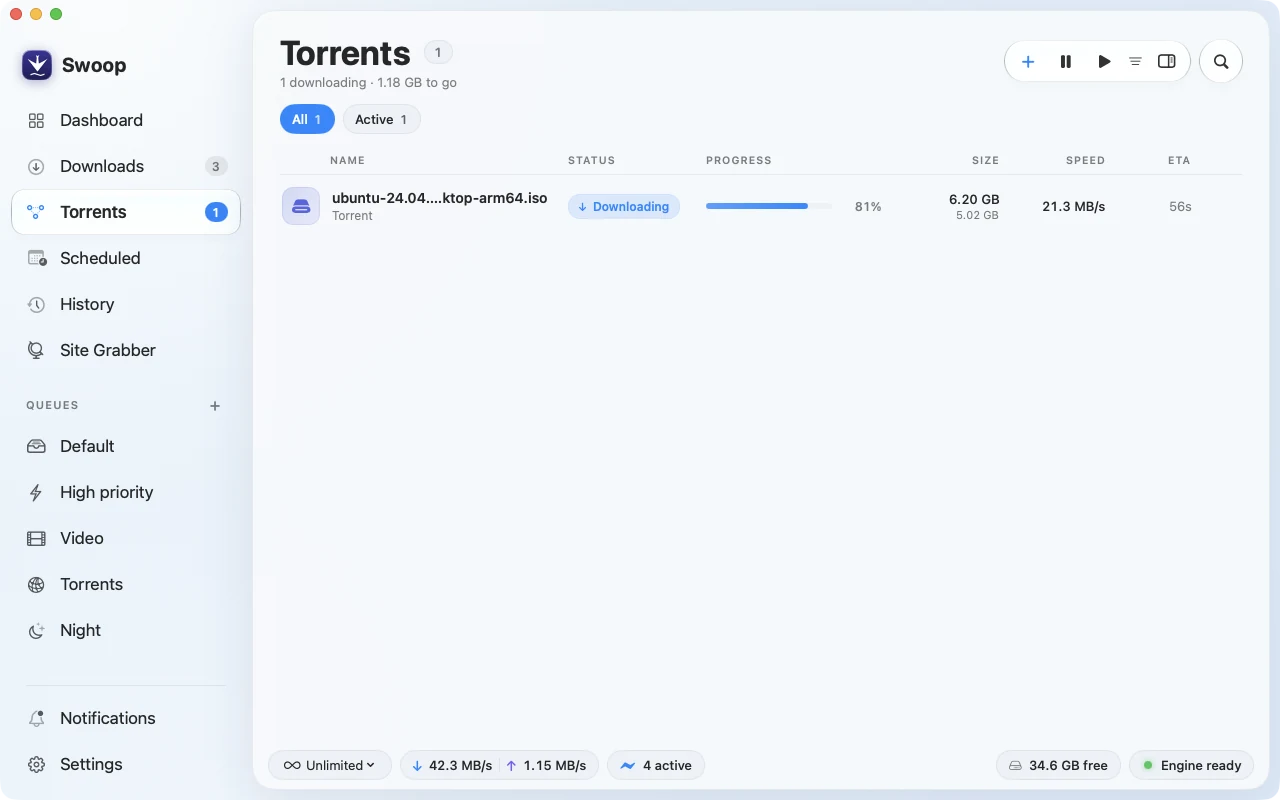Toggle the inspector side panel
The width and height of the screenshot is (1280, 800).
pos(1166,61)
